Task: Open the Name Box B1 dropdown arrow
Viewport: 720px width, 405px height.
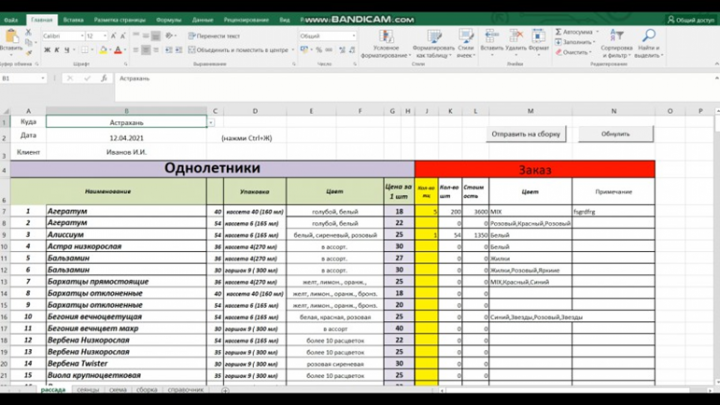Action: click(x=43, y=79)
